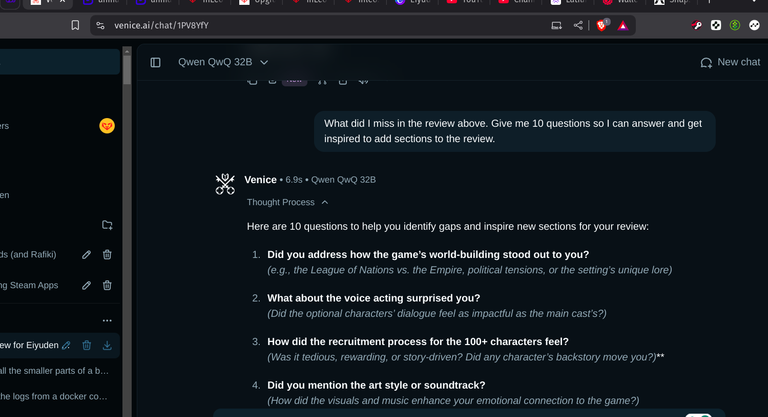Click question 2 about the voice acting
This screenshot has width=768, height=417.
374,298
